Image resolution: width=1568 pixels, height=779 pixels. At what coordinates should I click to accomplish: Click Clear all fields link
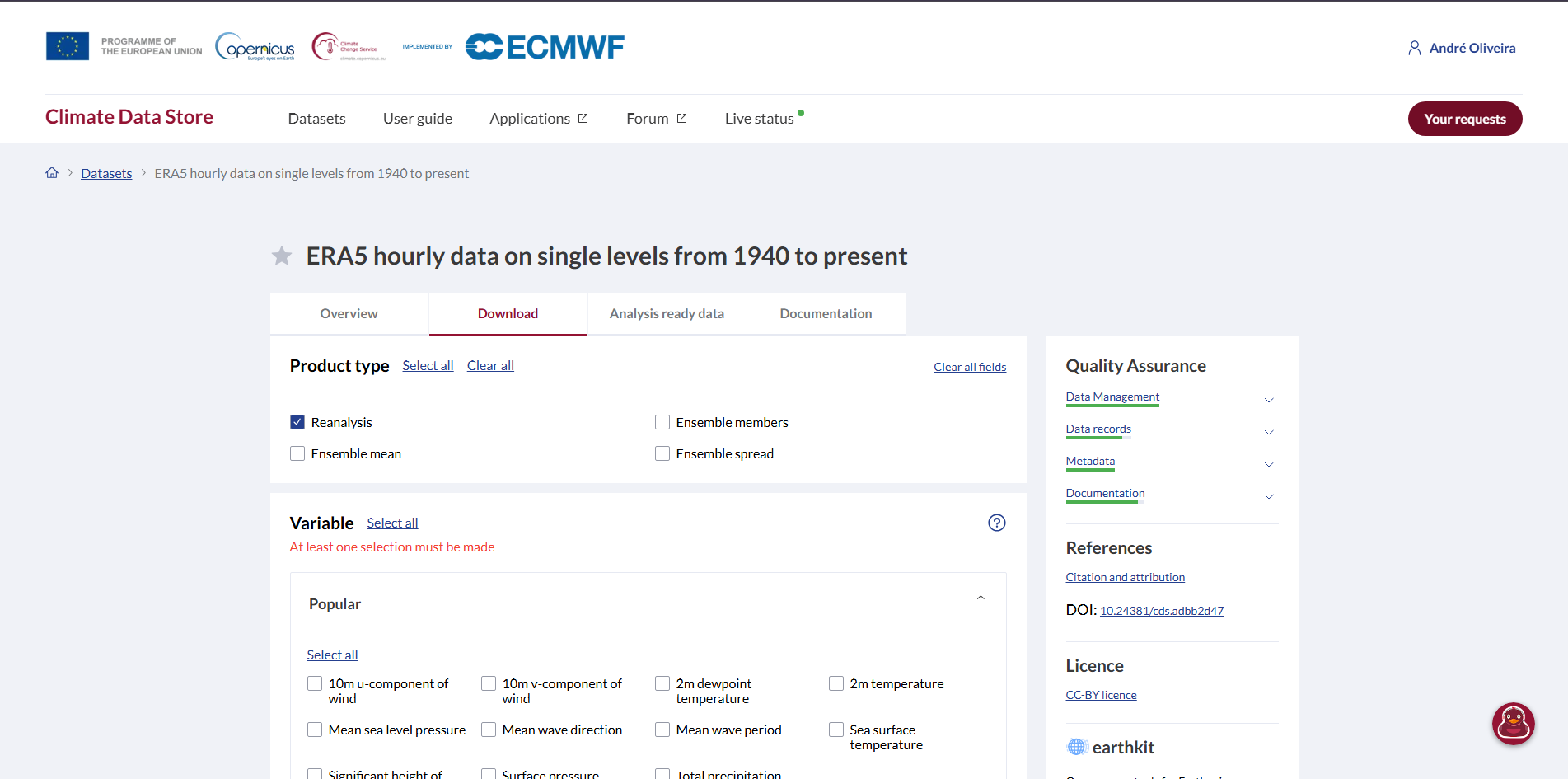(970, 367)
